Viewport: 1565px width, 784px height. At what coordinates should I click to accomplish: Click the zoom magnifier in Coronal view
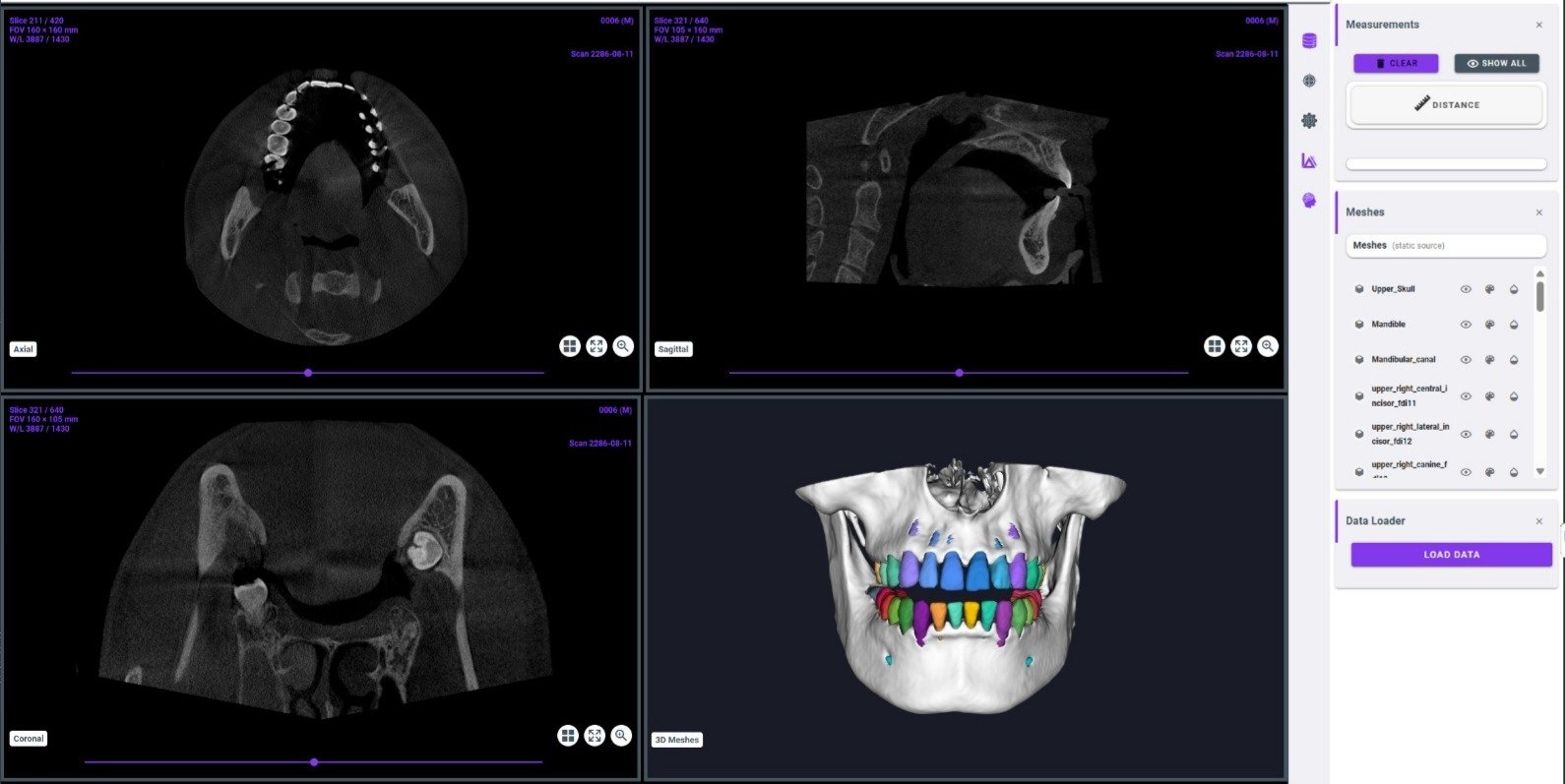coord(621,736)
